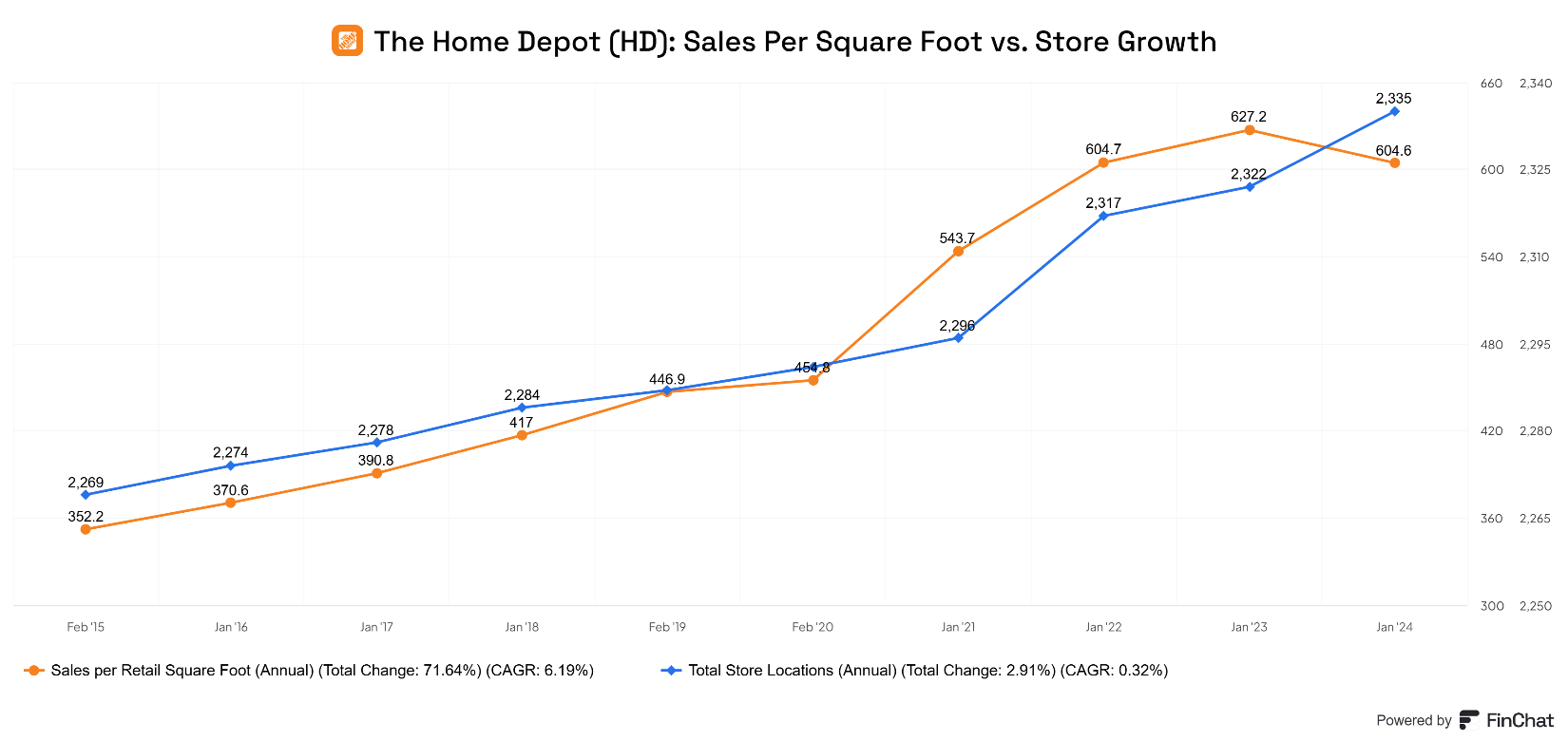Screen dimensions: 1568x741
Task: Click the orange data point labeled 417
Action: point(522,435)
